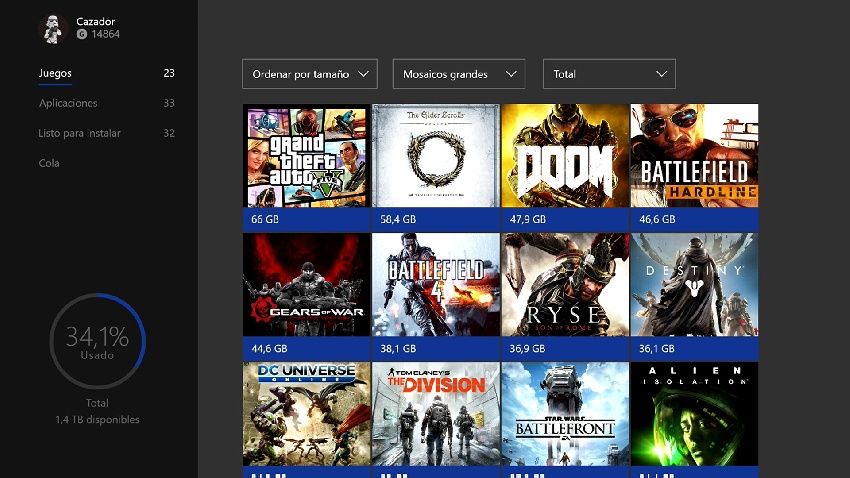Click the 47,9 GB size label
Screen dimensions: 850x478
527,219
